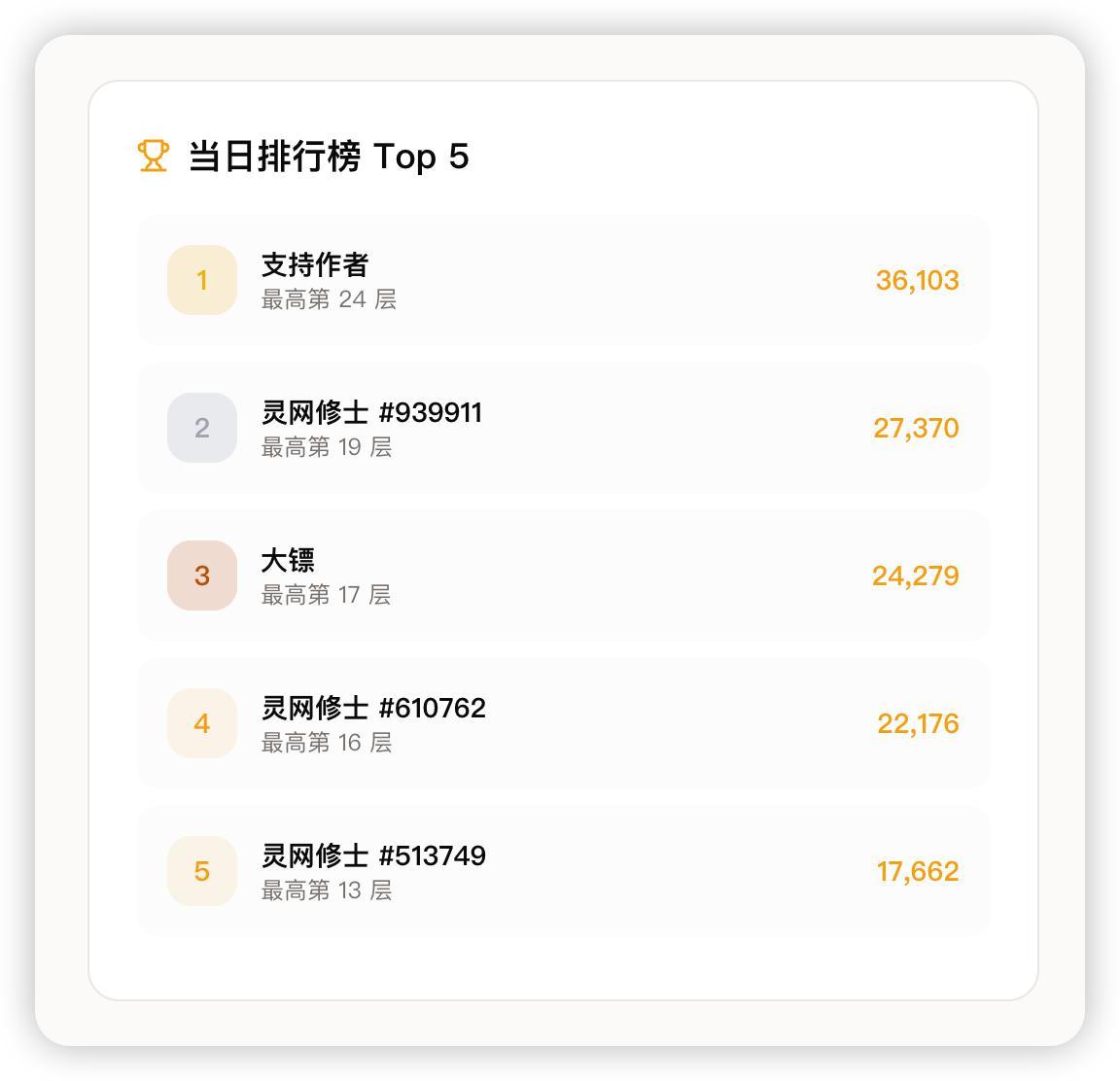The height and width of the screenshot is (1081, 1120).
Task: Select player 灵网修士 #610762
Action: 373,709
